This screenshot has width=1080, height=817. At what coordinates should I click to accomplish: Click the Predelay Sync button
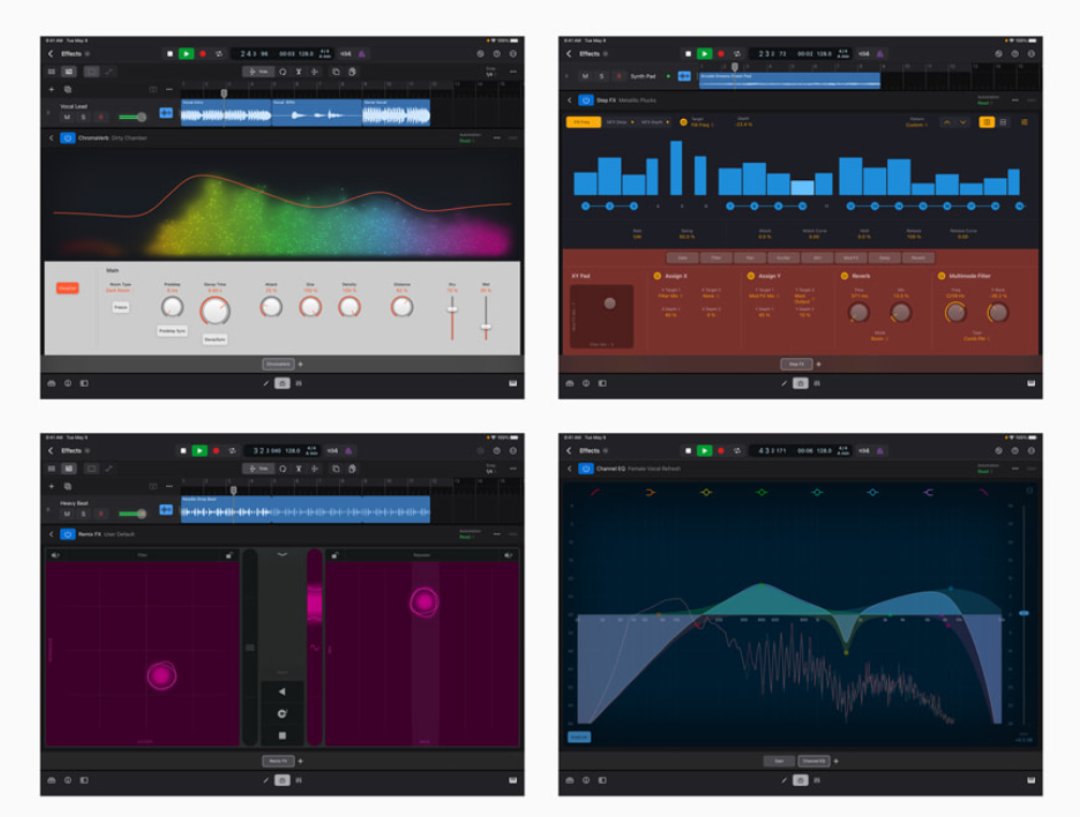pyautogui.click(x=172, y=331)
